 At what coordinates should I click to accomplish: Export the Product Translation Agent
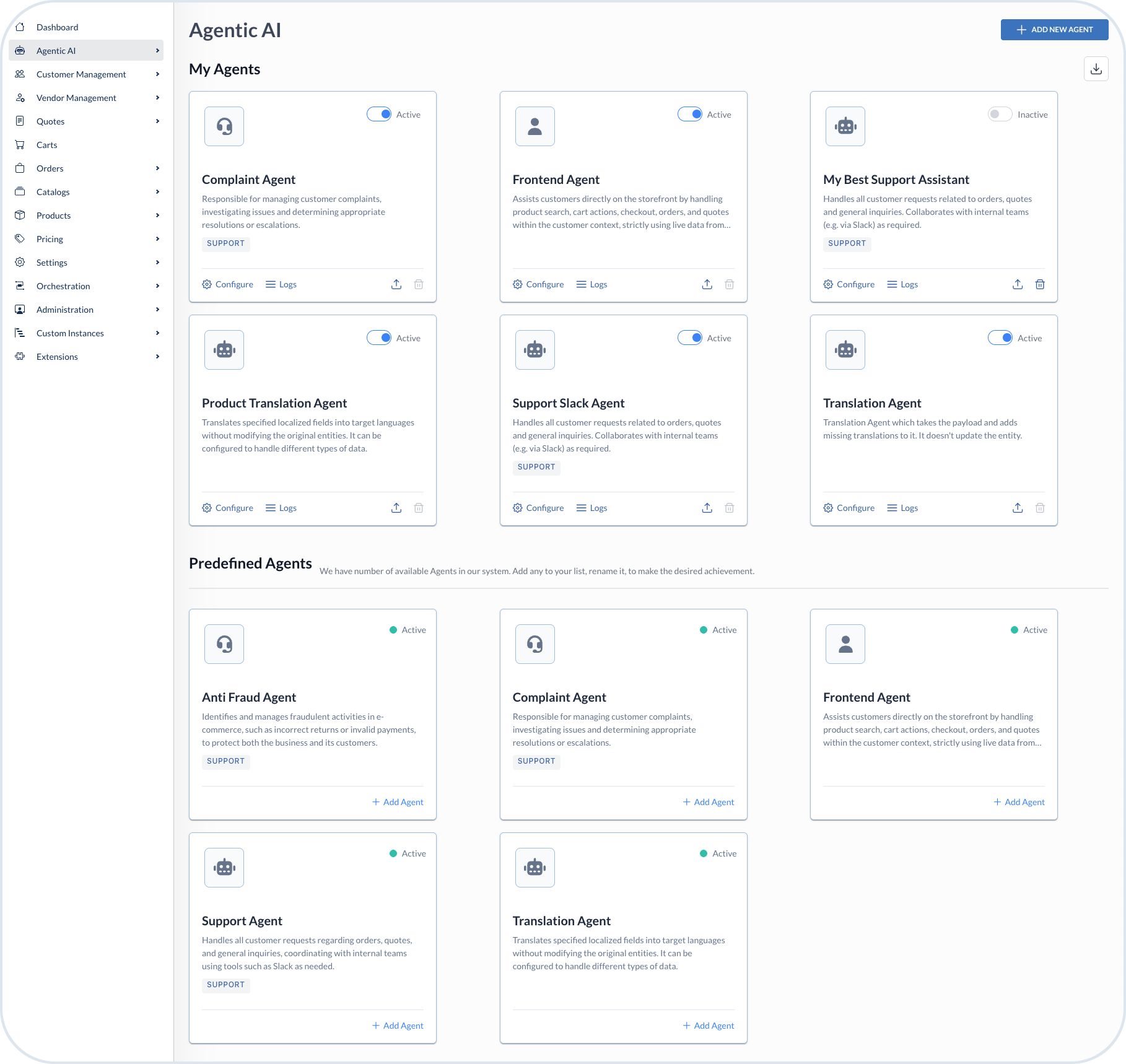click(396, 507)
